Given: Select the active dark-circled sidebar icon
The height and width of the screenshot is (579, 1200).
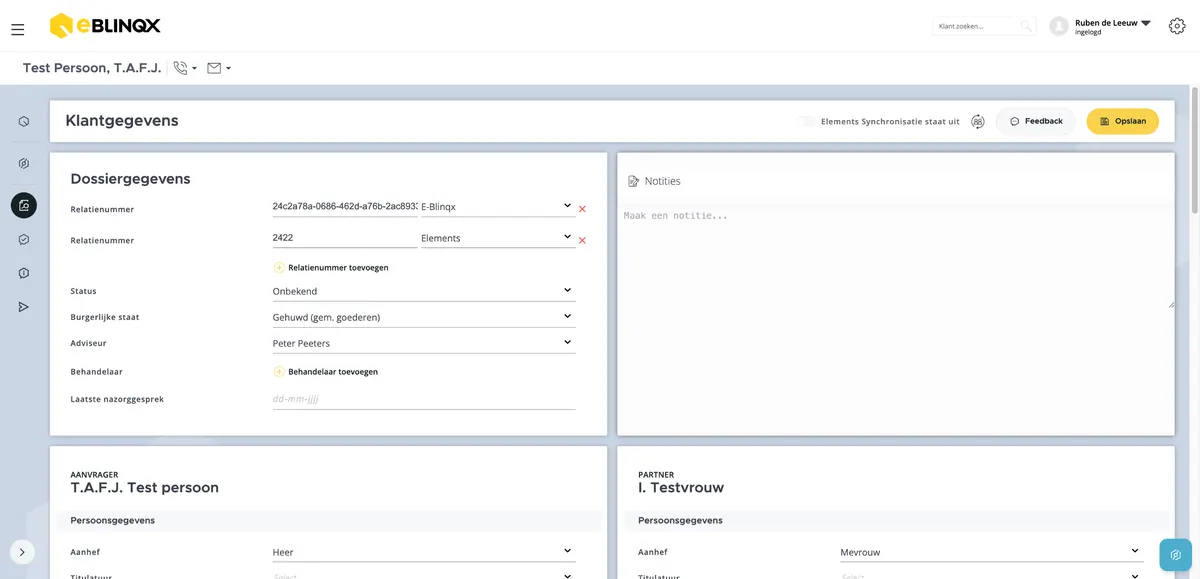Looking at the screenshot, I should tap(24, 206).
